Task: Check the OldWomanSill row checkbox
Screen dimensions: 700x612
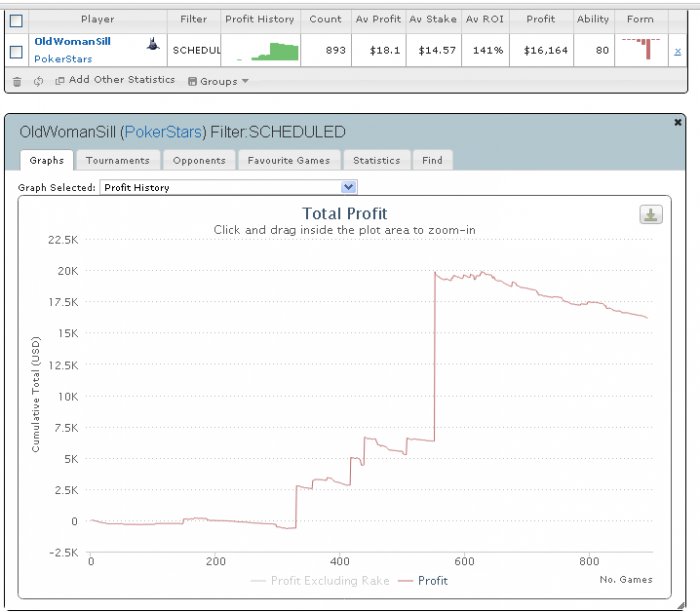Action: pyautogui.click(x=16, y=52)
